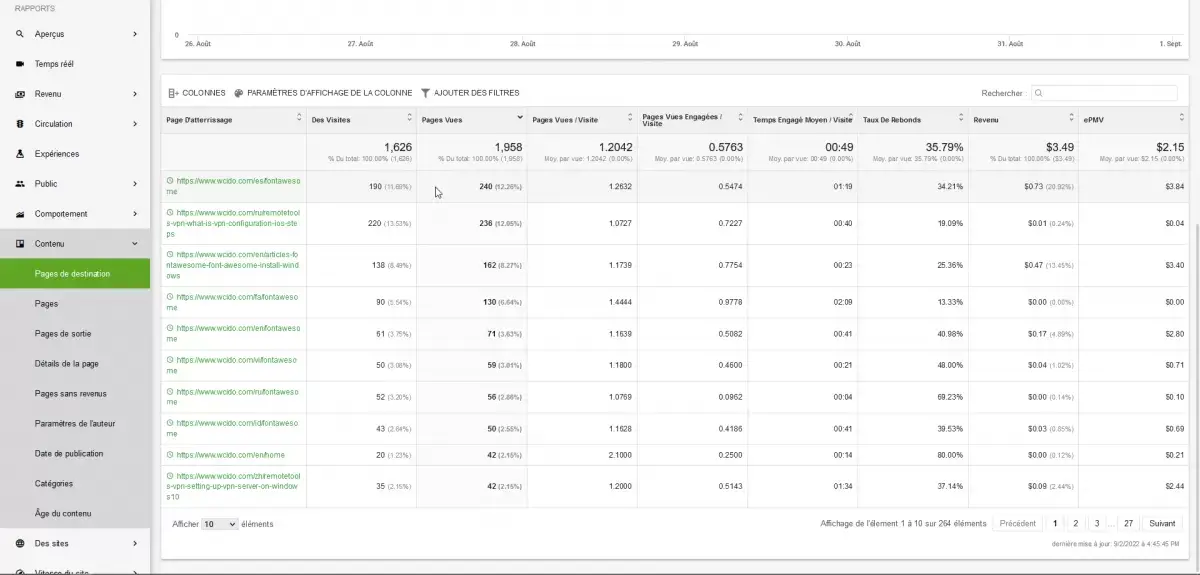
Task: Click clock icon beside es/fontawesome URL row
Action: point(170,181)
